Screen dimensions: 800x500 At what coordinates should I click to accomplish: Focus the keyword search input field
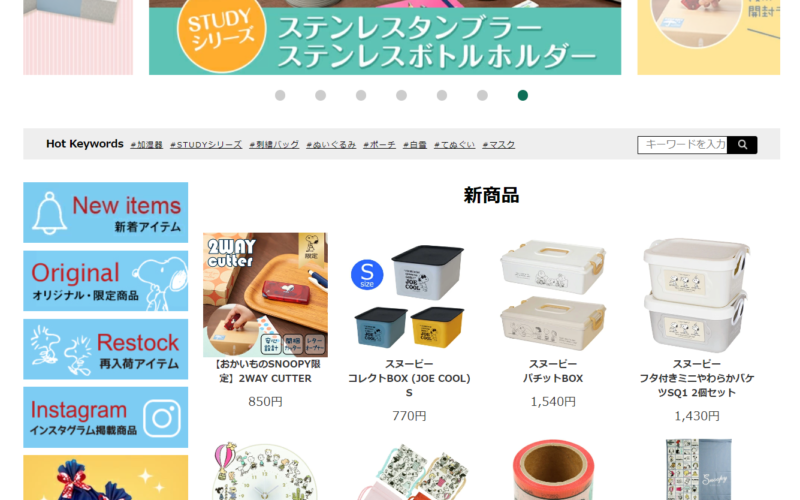683,145
